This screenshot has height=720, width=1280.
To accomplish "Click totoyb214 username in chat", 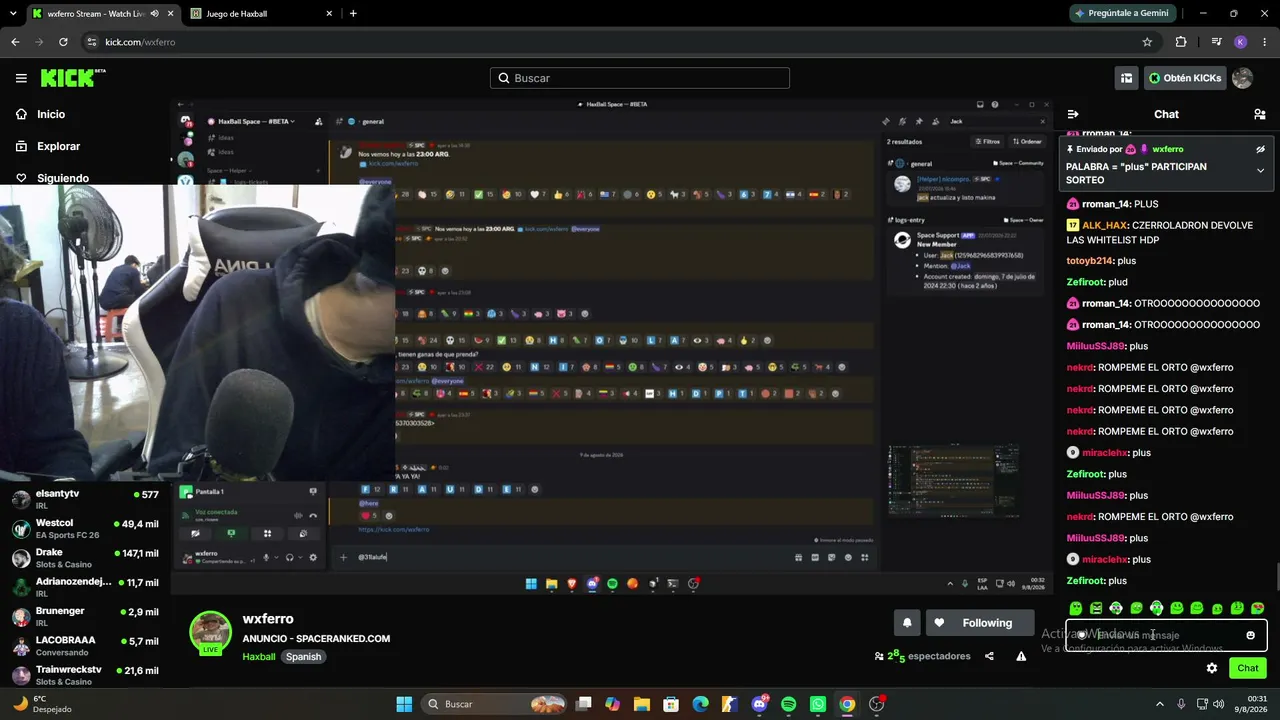I will pyautogui.click(x=1090, y=261).
